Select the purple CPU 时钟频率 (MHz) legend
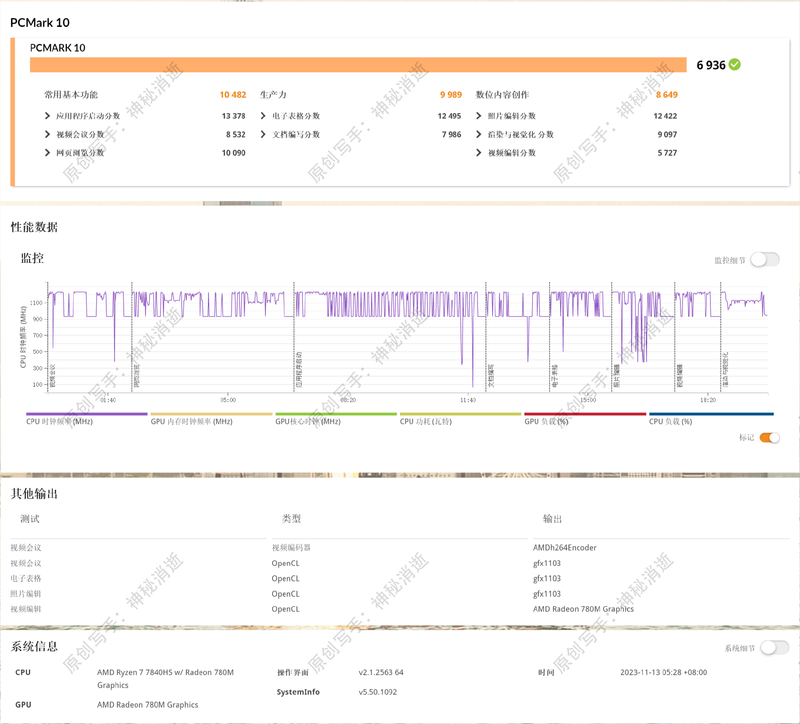Viewport: 800px width, 724px height. click(87, 418)
